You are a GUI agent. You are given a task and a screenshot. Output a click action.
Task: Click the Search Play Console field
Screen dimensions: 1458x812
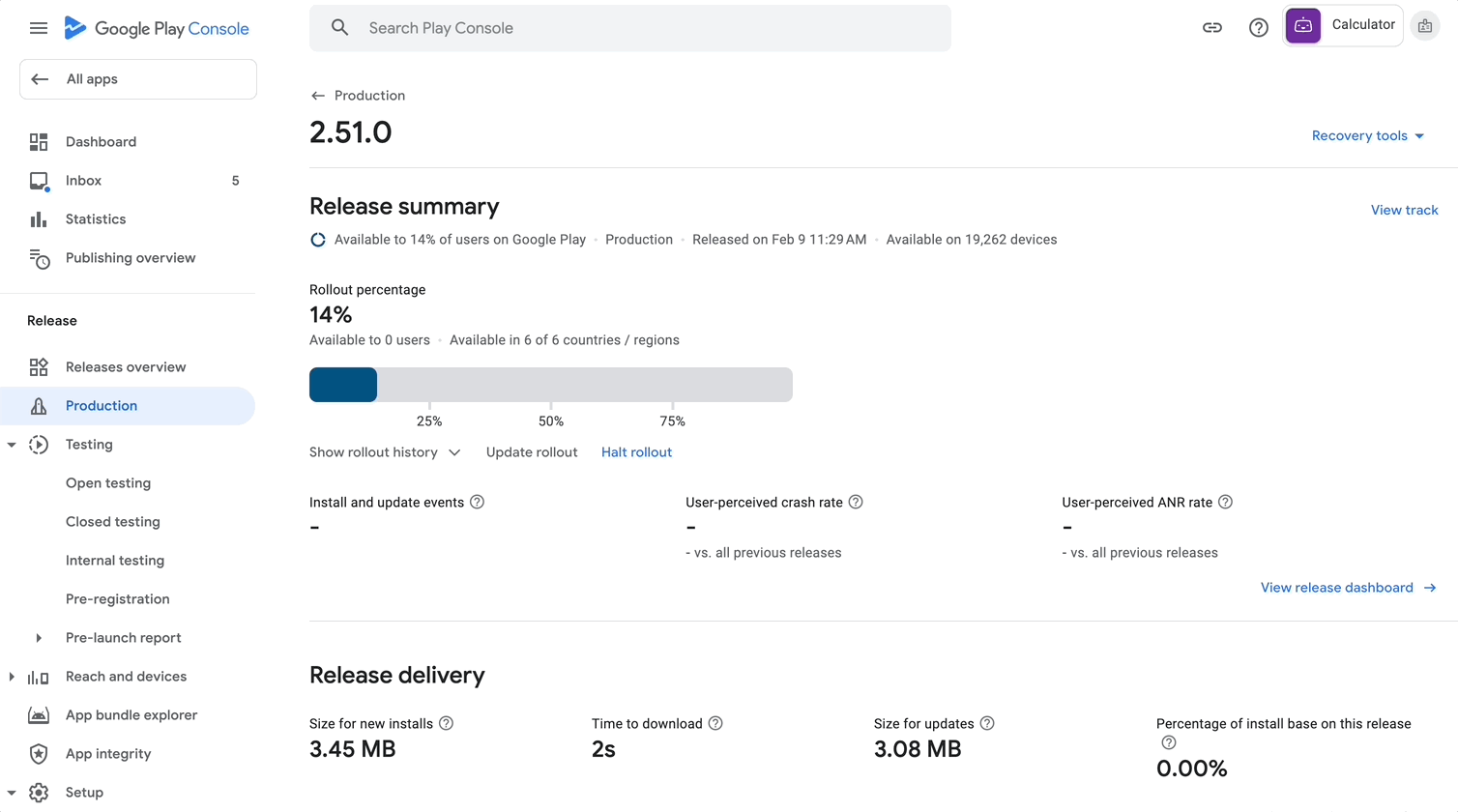[630, 28]
